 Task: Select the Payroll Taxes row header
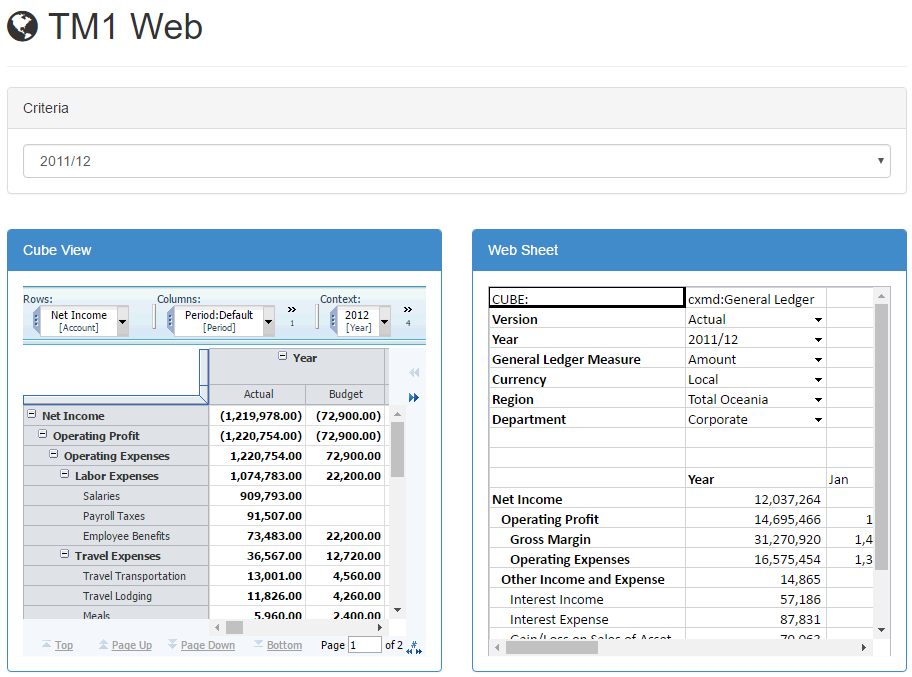(x=114, y=516)
